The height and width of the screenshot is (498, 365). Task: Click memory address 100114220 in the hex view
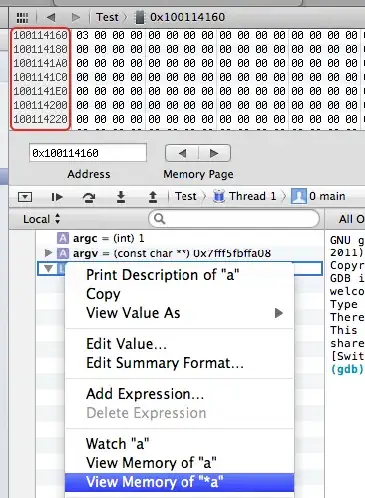(40, 119)
